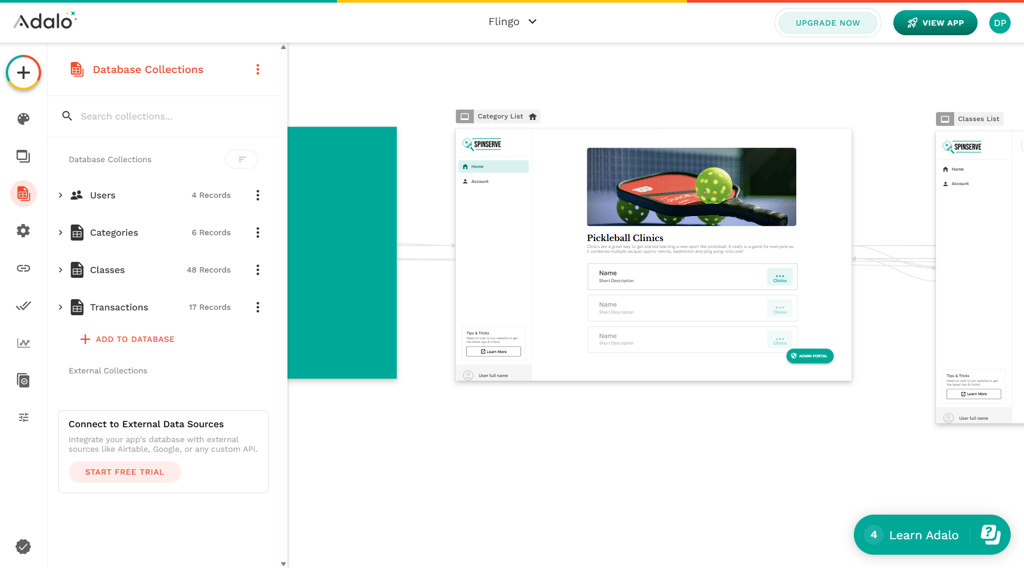Open the Users collection options menu

(x=258, y=195)
